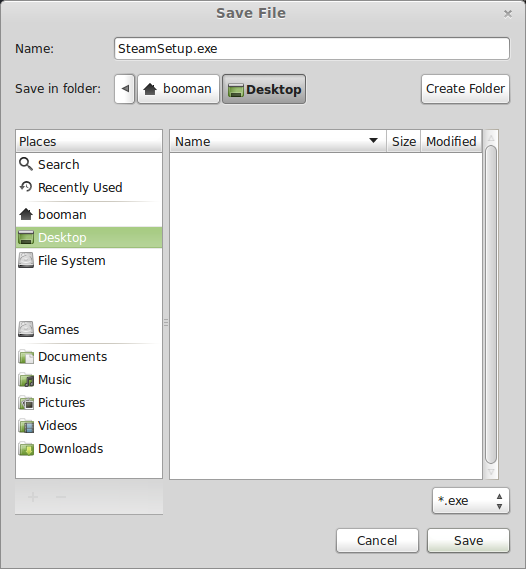This screenshot has height=569, width=526.
Task: Select the Desktop text in the Places list
Action: click(x=62, y=238)
